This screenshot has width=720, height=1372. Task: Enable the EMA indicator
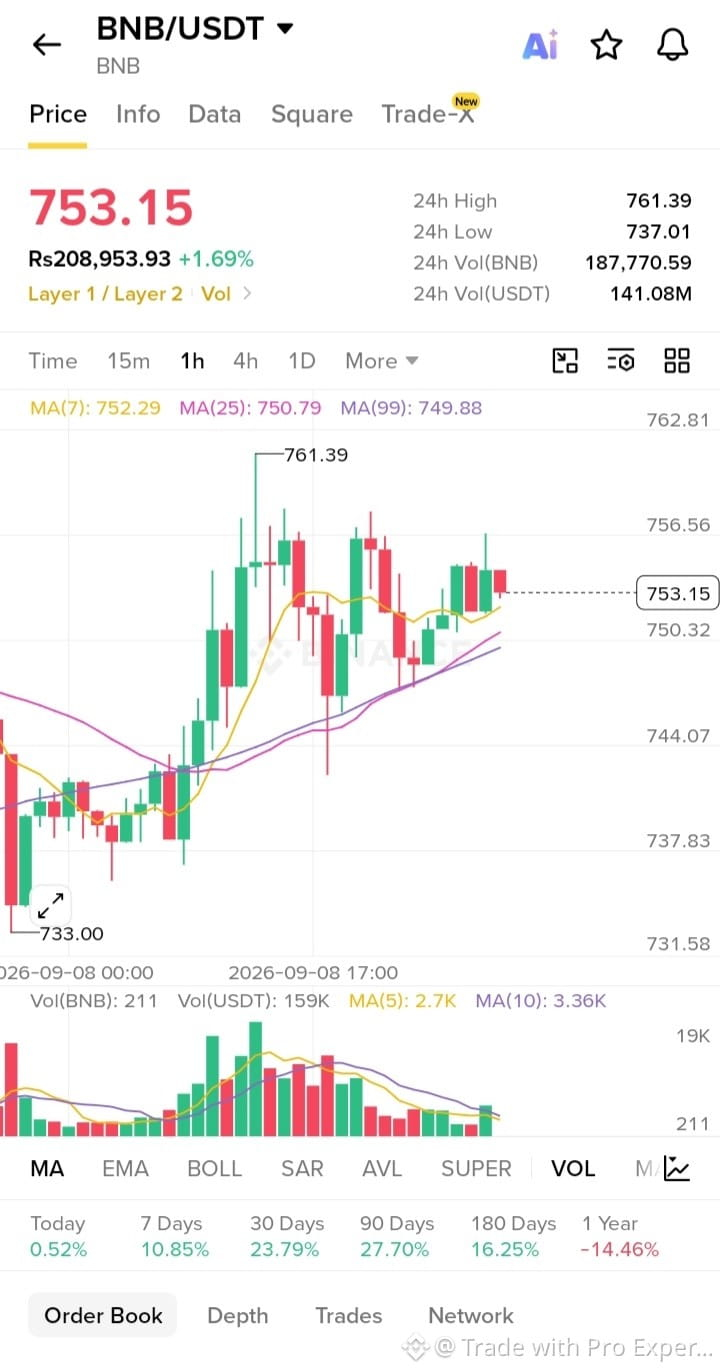125,1168
